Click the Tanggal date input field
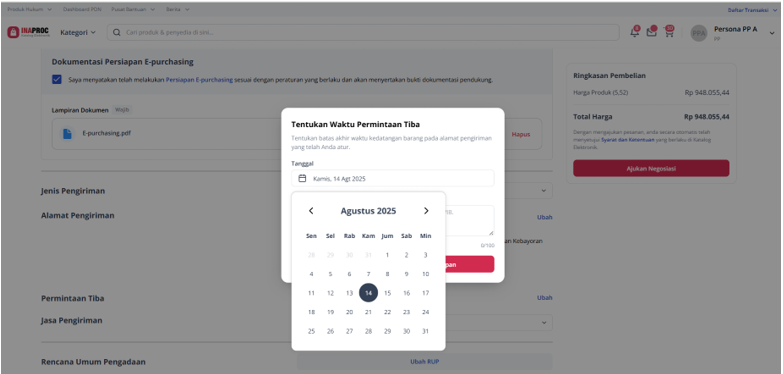783x374 pixels. [392, 178]
